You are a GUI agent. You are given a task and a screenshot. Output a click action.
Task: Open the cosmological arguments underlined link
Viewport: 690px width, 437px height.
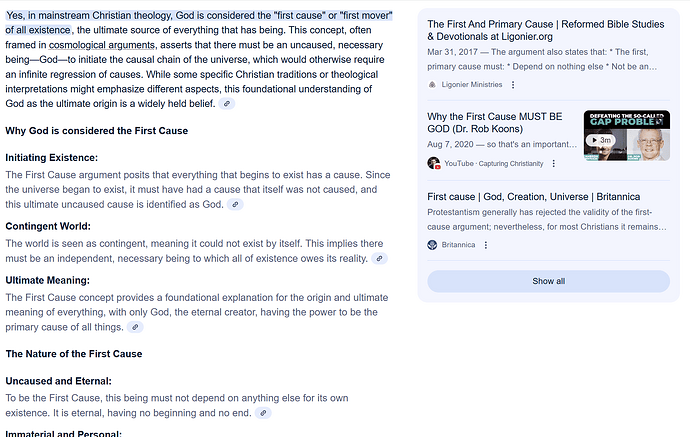(x=102, y=45)
